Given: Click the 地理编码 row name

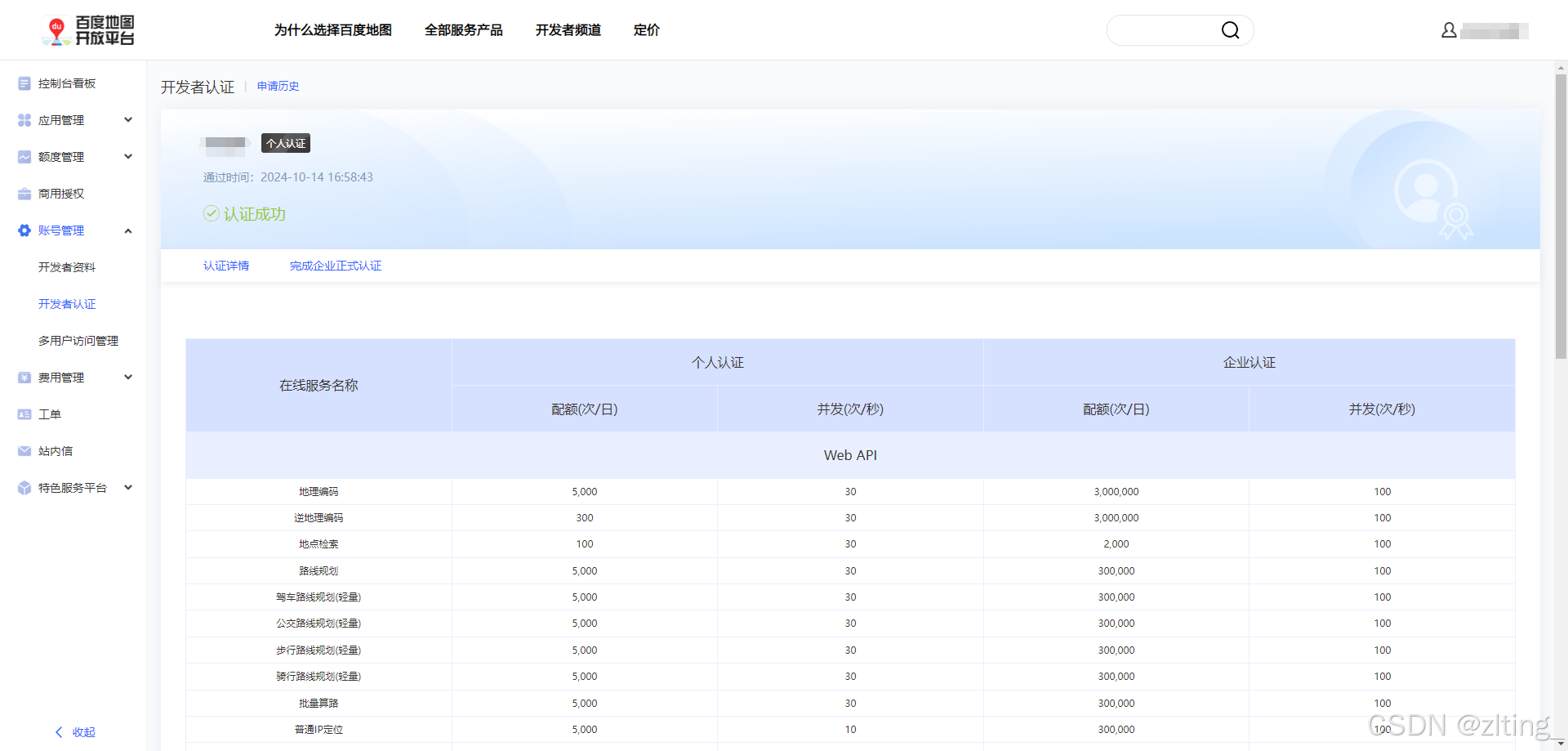Looking at the screenshot, I should point(318,492).
